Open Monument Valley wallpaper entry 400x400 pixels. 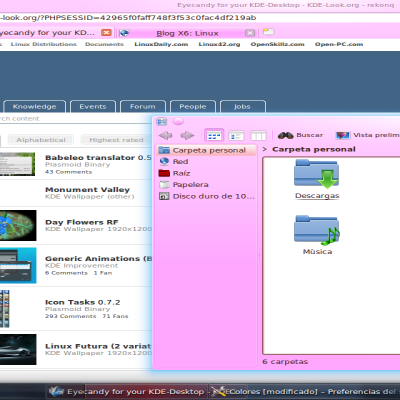87,189
